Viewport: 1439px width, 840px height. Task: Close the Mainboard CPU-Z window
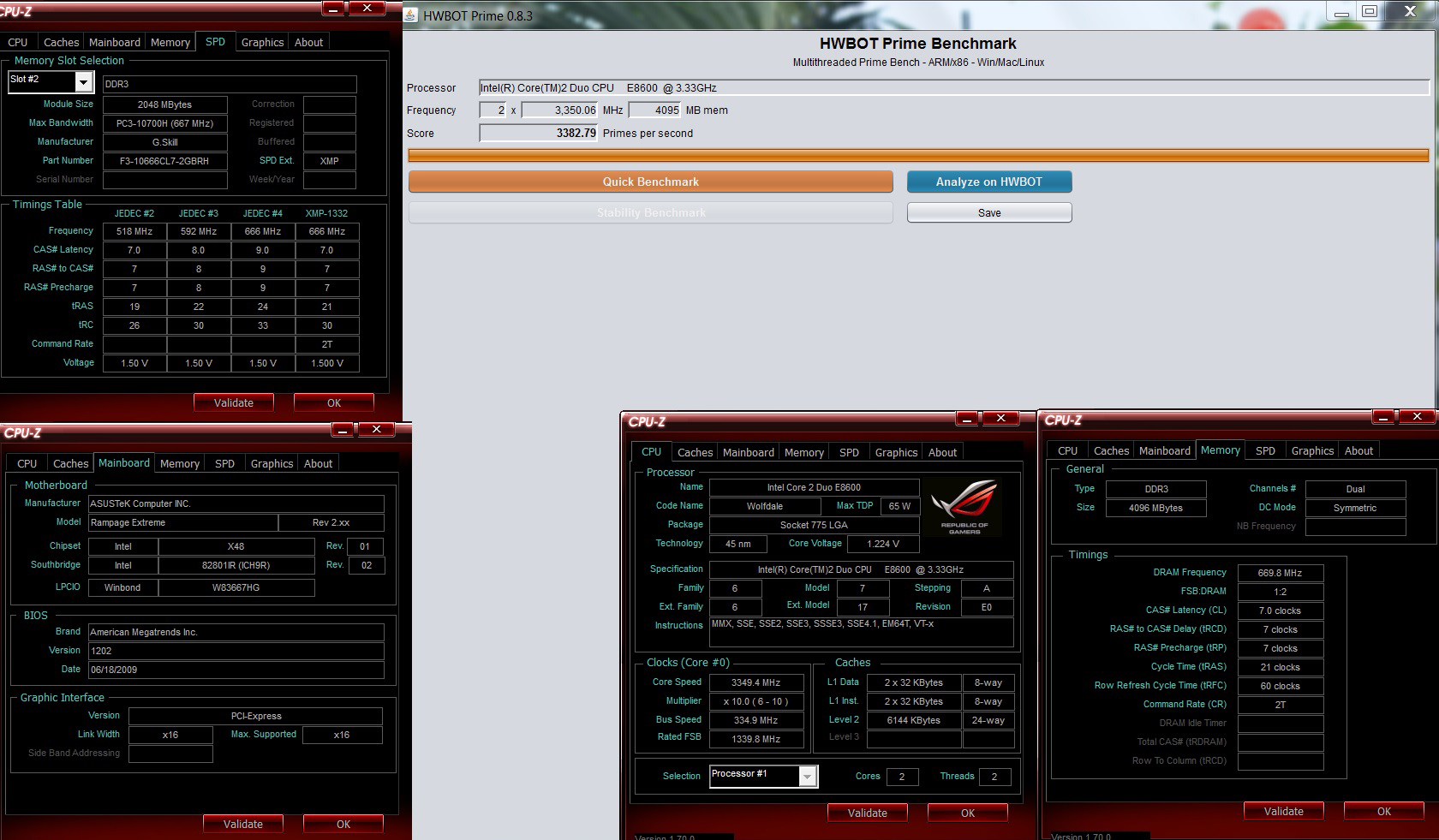click(x=376, y=429)
